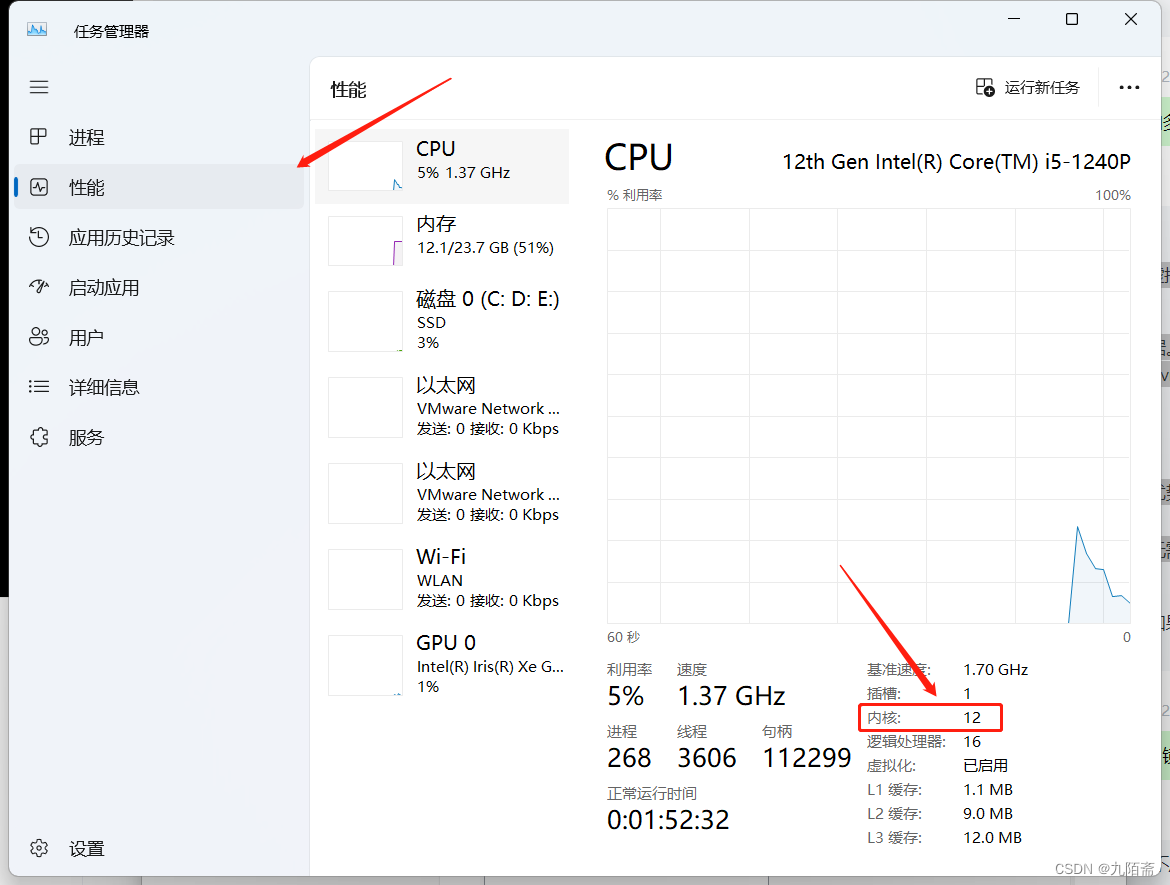Click memory usage 12.1/23.7 GB (51%) text
This screenshot has width=1170, height=885.
tap(486, 248)
